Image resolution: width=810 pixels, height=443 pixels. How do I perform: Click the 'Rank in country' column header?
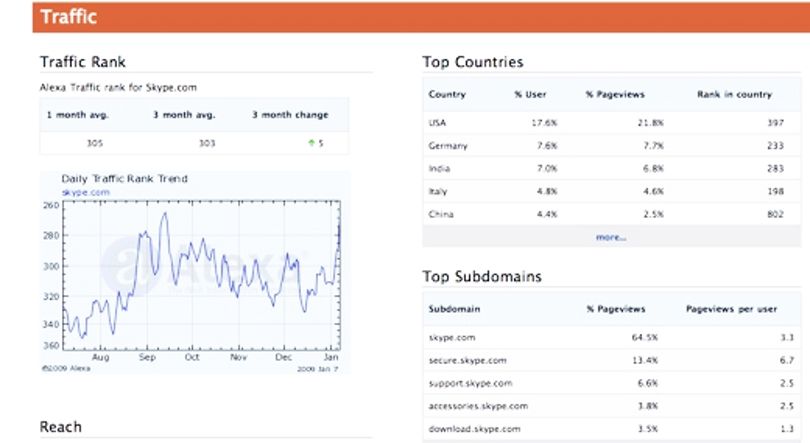734,94
